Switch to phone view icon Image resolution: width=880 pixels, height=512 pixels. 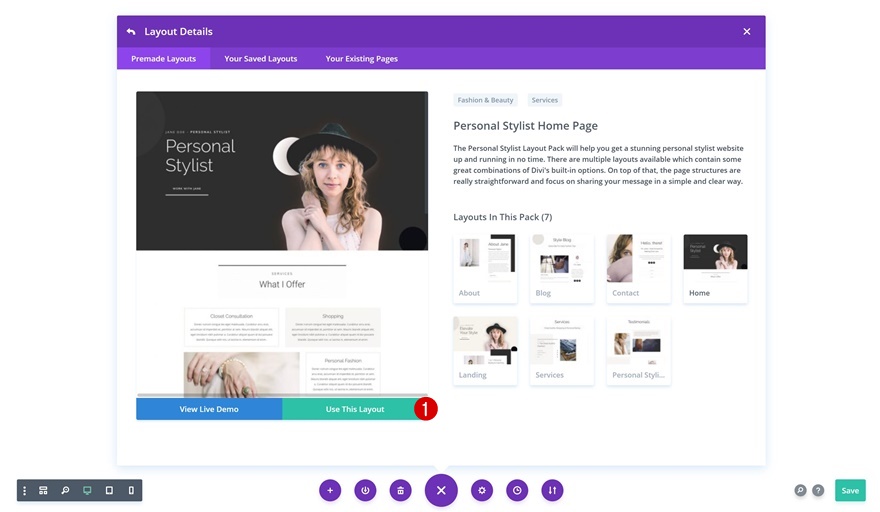tap(131, 491)
